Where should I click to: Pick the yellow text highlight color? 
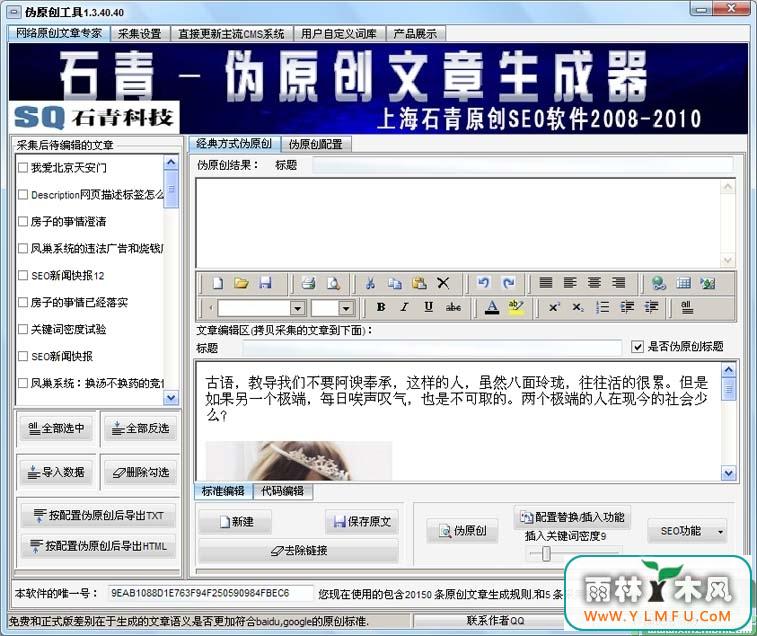tap(516, 307)
